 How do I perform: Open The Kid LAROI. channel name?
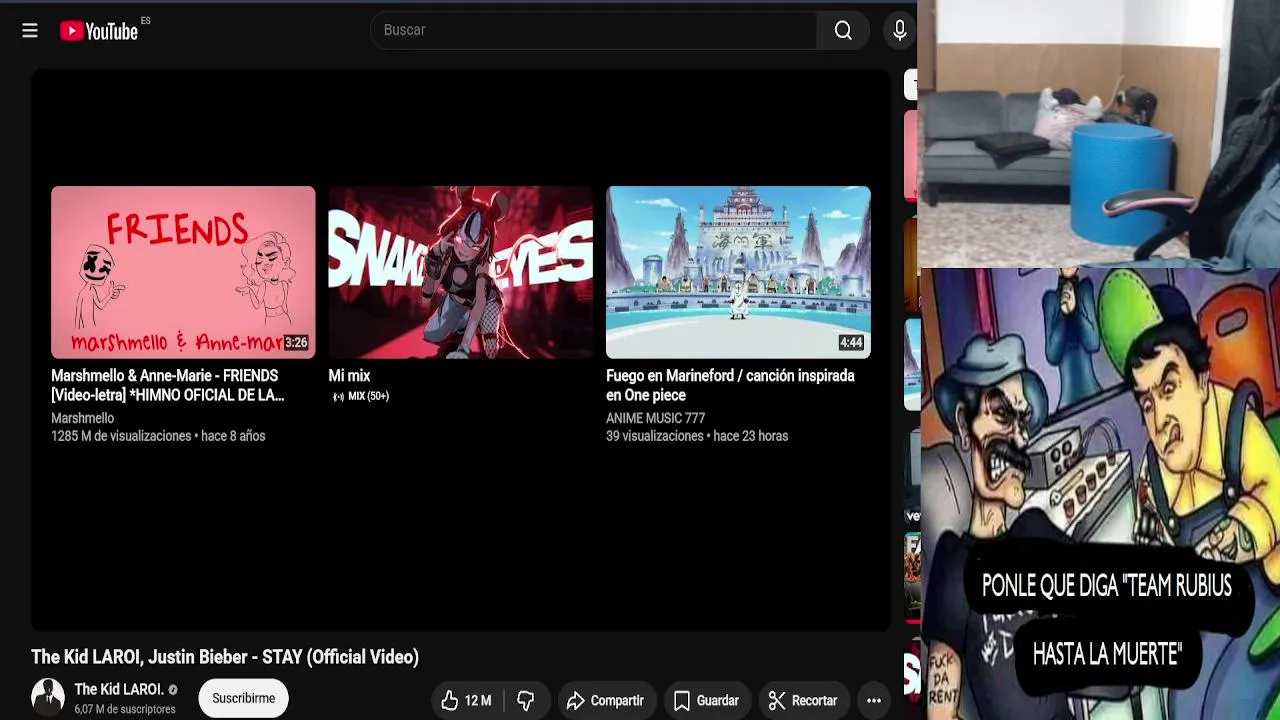pos(119,689)
